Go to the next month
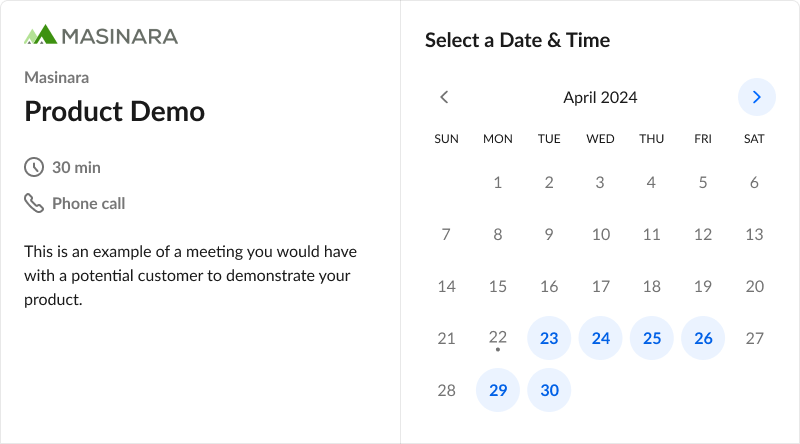Image resolution: width=800 pixels, height=444 pixels. click(x=756, y=97)
